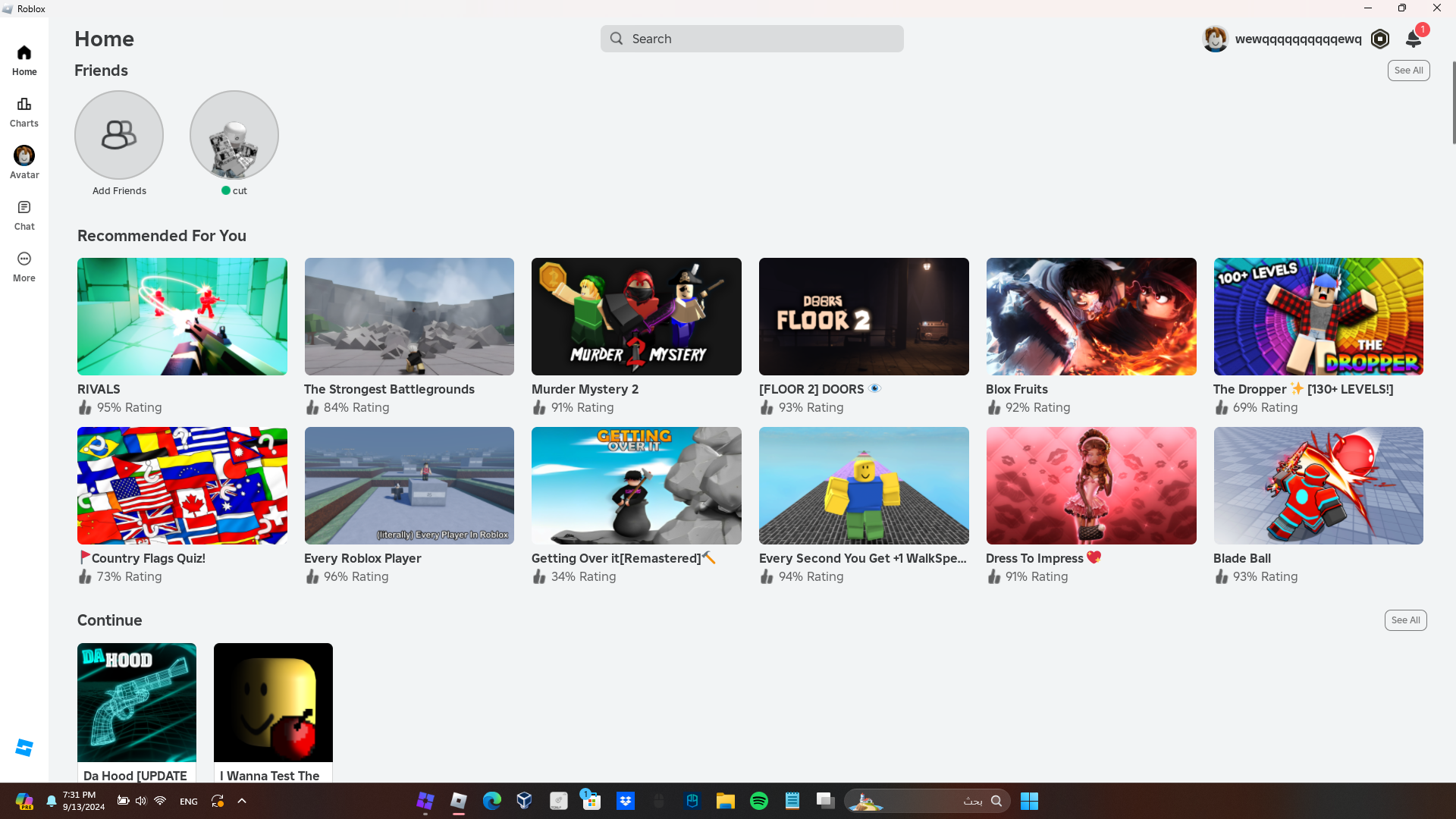Open Every Second You Get +1 WalkSpeed title
Screen dimensions: 1456x819
pyautogui.click(x=863, y=558)
